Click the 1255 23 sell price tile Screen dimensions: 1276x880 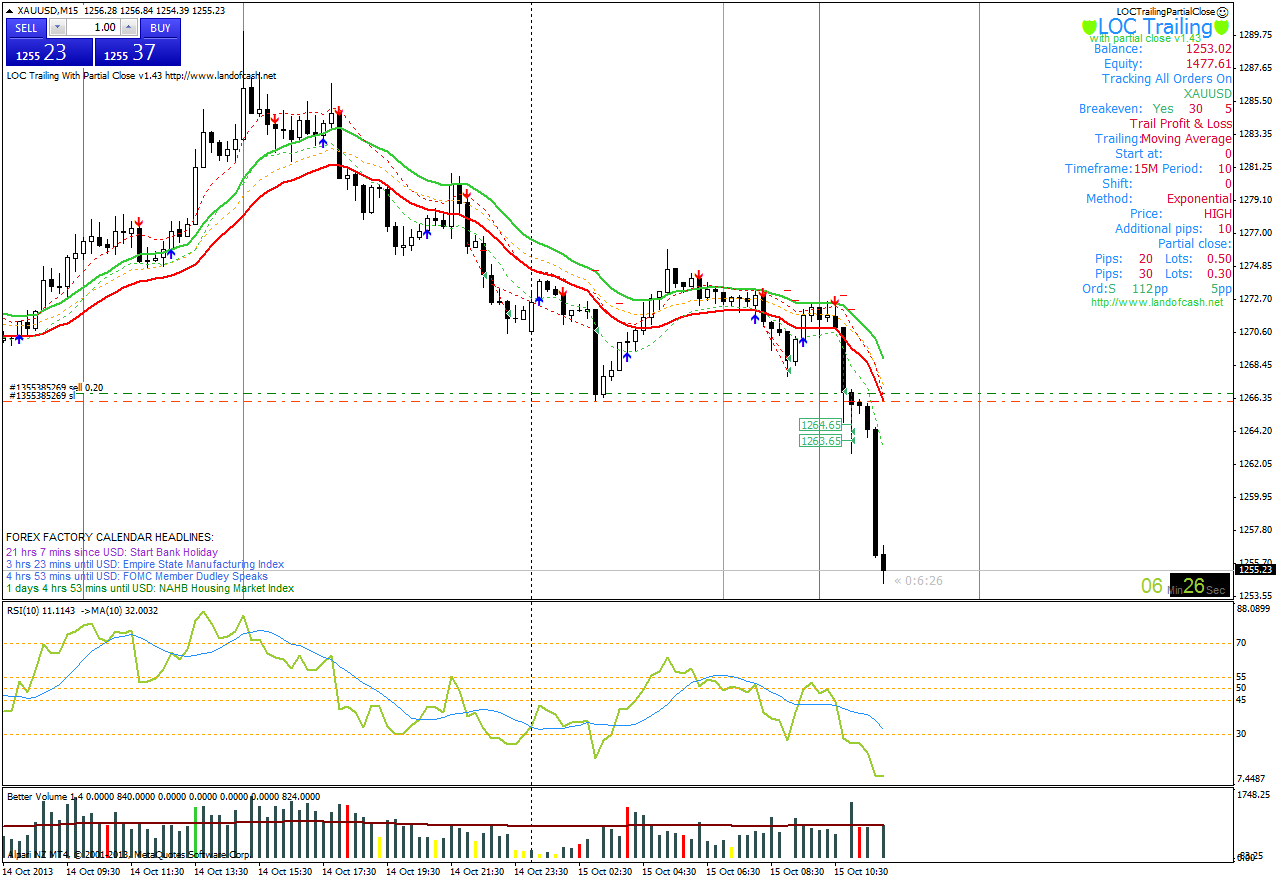(50, 53)
